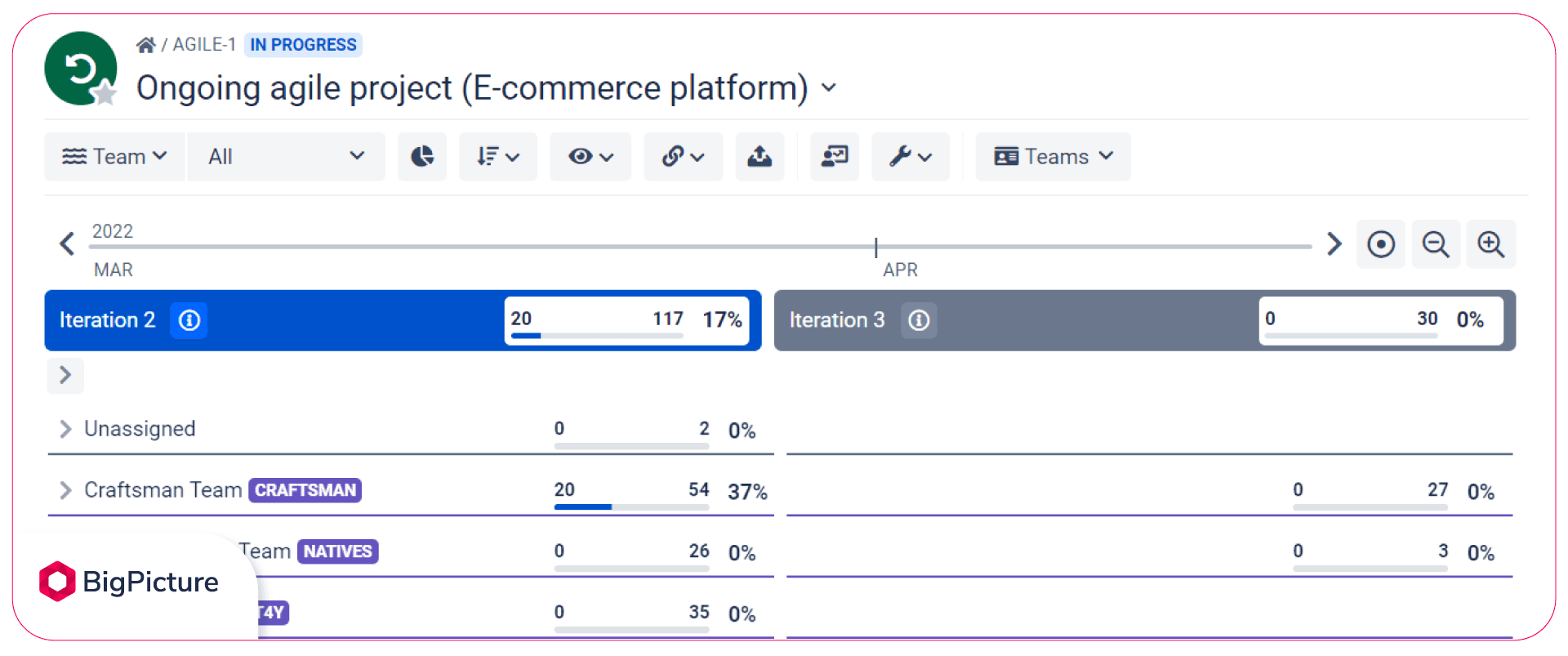Click the April timeline marker tick

(875, 247)
